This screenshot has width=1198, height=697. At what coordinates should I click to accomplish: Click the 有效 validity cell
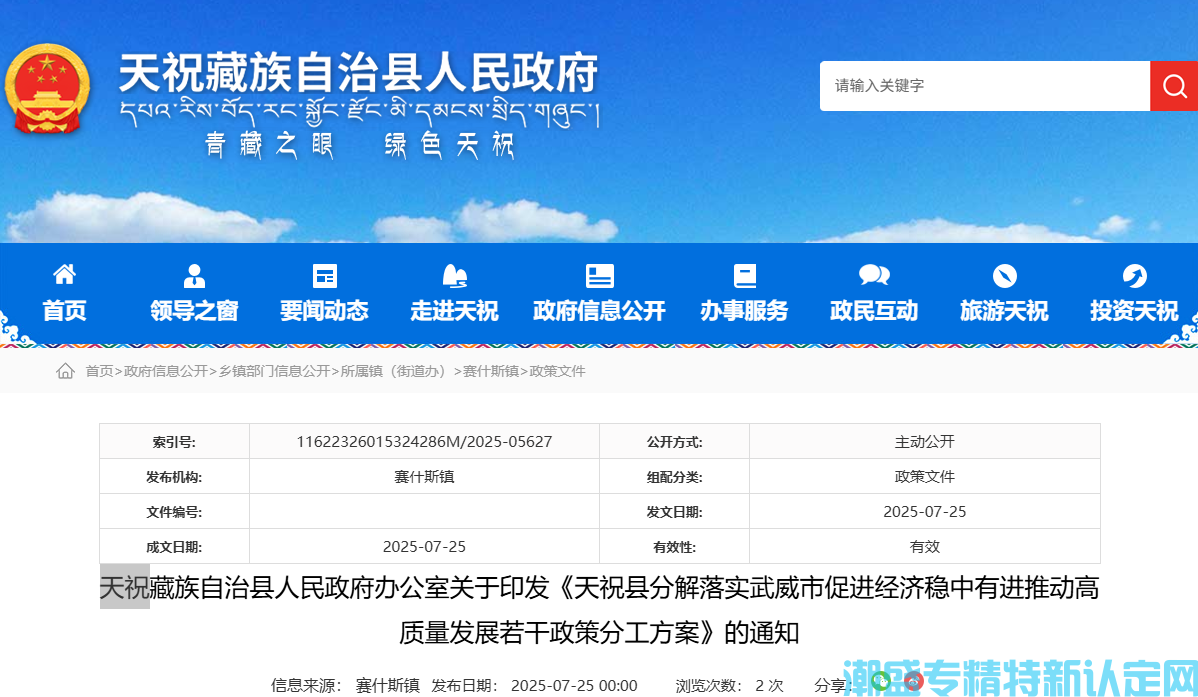(924, 547)
